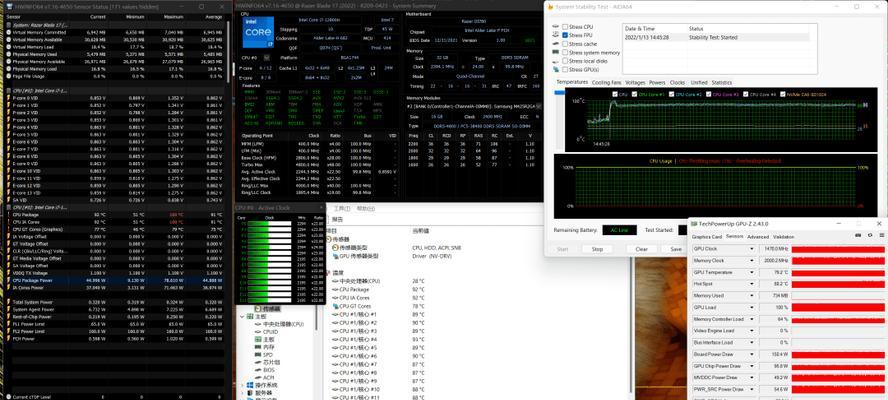The width and height of the screenshot is (888, 400).
Task: Click the GPU 传感器类型 row icon
Action: [335, 256]
